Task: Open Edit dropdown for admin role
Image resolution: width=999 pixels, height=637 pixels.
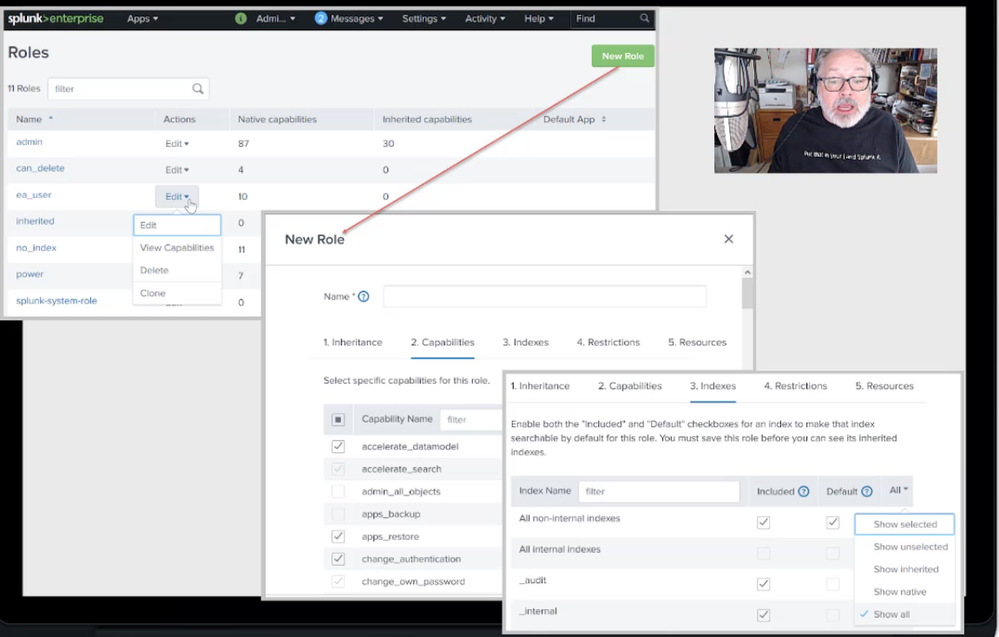Action: coord(177,143)
